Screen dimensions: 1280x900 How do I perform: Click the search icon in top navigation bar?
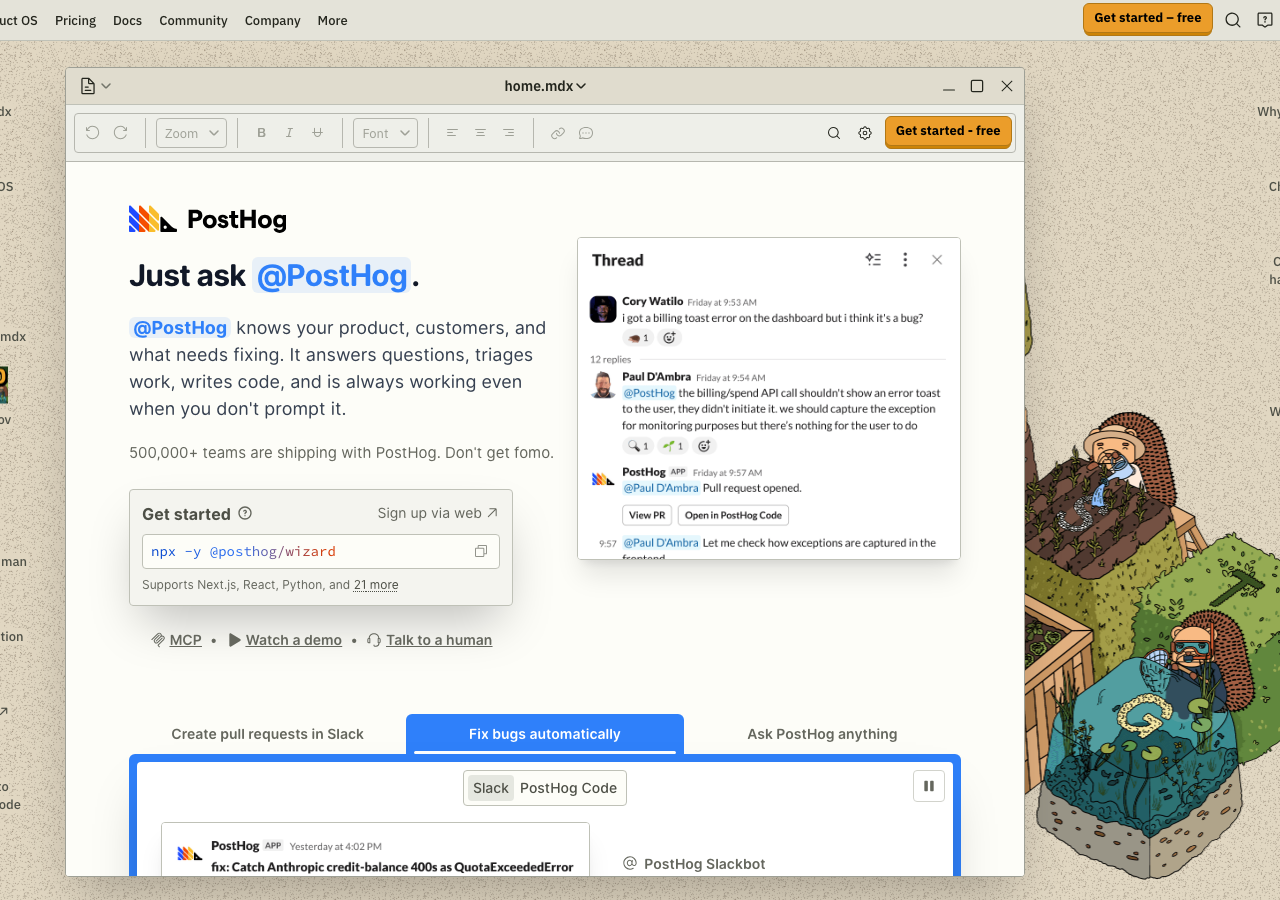(x=1233, y=20)
